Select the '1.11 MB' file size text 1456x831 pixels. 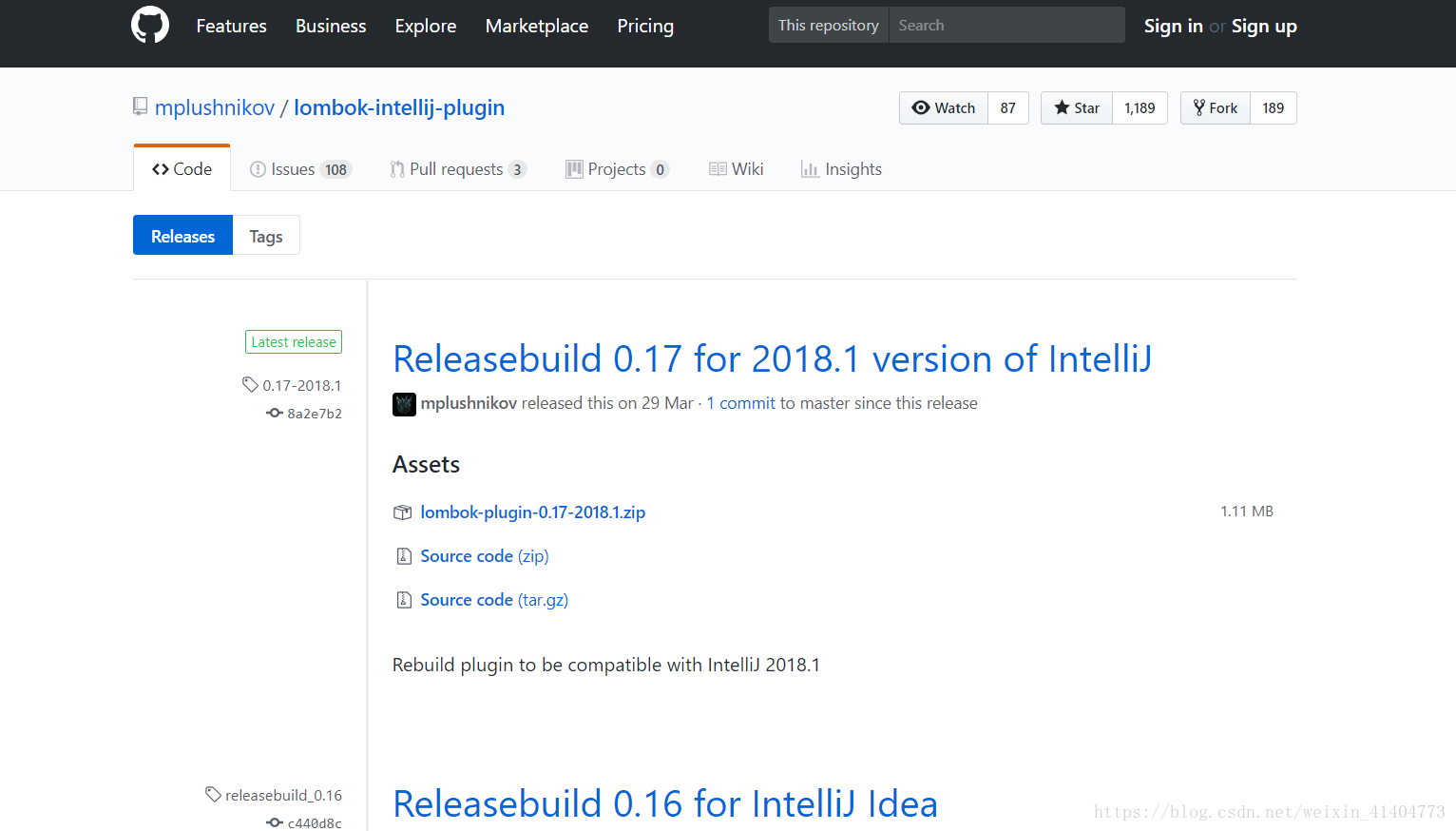(x=1247, y=512)
